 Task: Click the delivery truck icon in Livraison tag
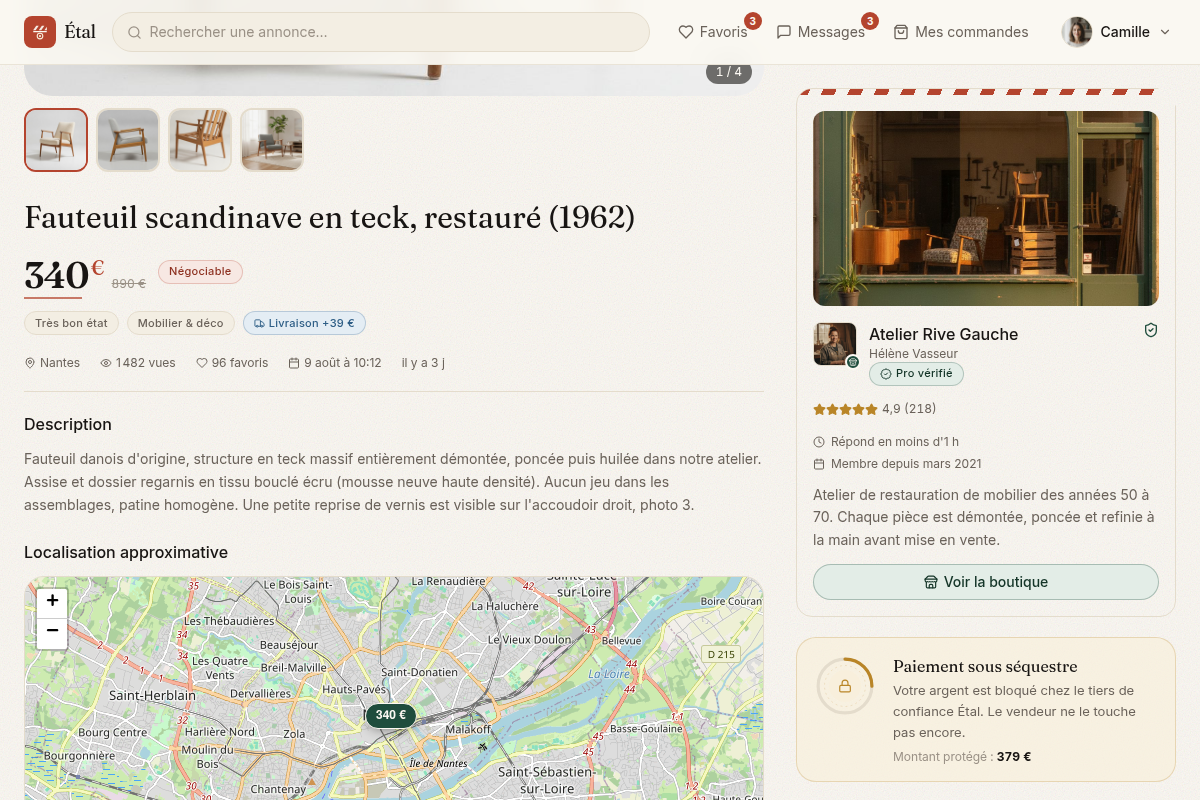point(259,324)
